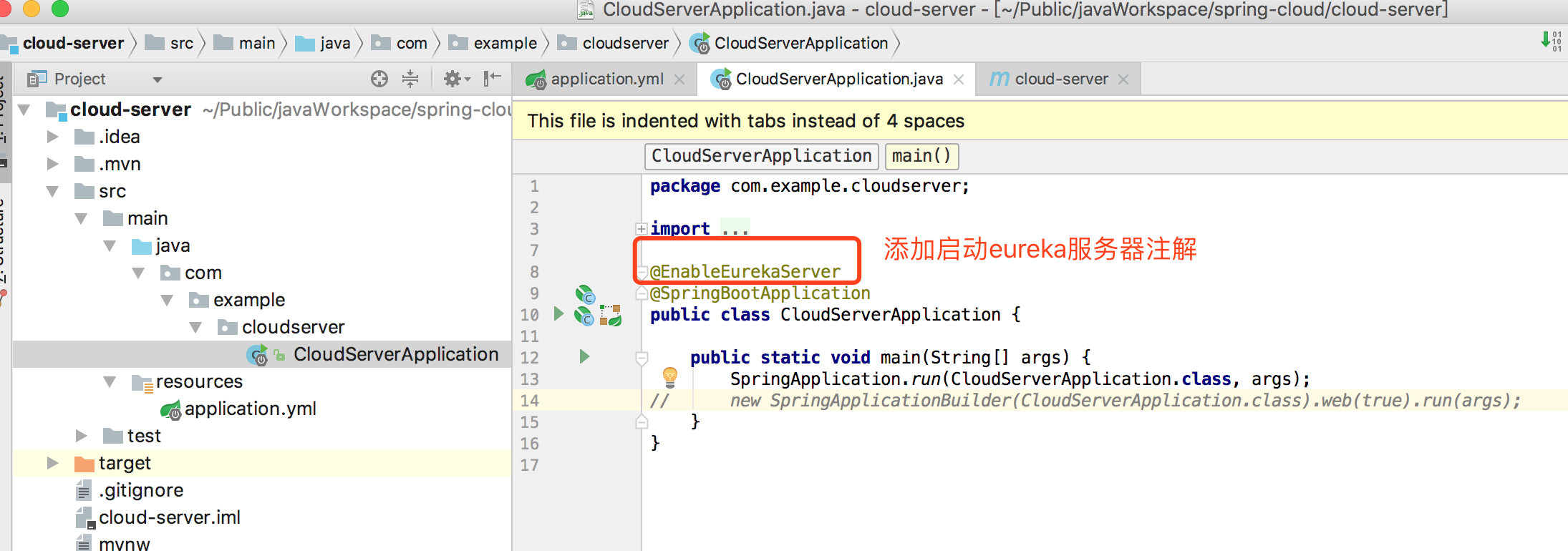Click the Project label in panel header
Screen dimensions: 1568x551
(79, 79)
